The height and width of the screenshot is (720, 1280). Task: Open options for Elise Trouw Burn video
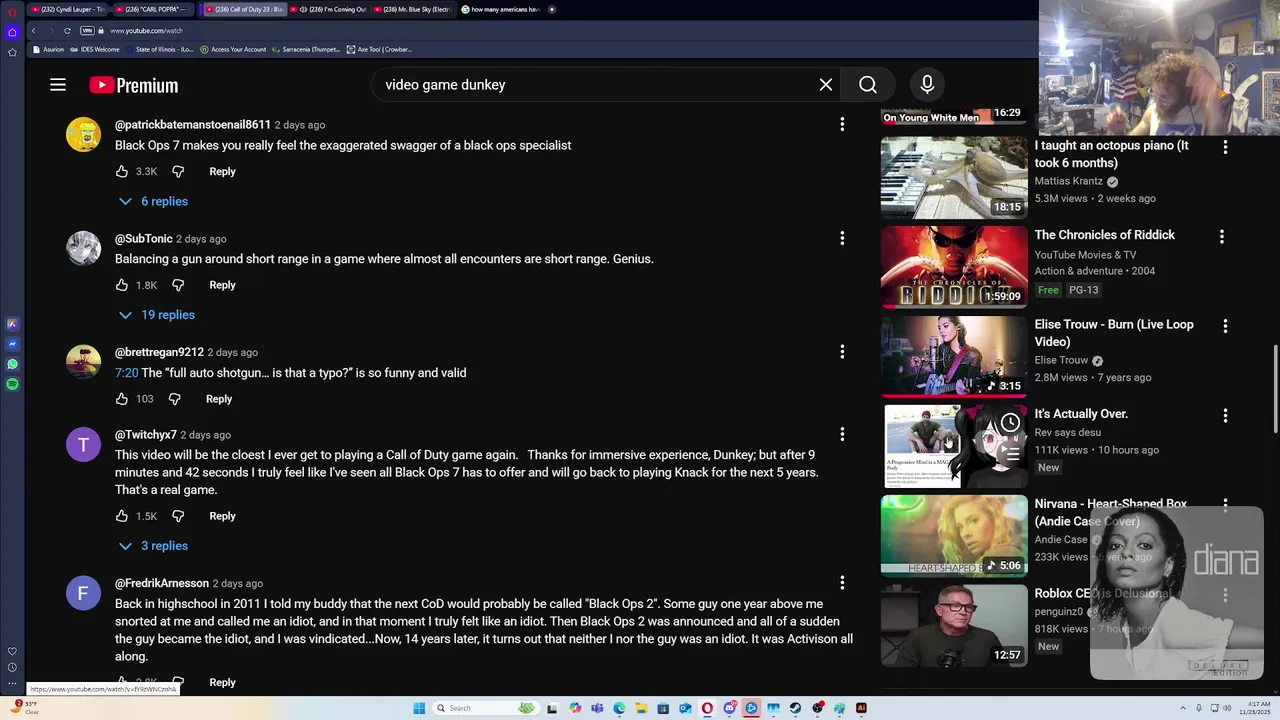(1225, 326)
